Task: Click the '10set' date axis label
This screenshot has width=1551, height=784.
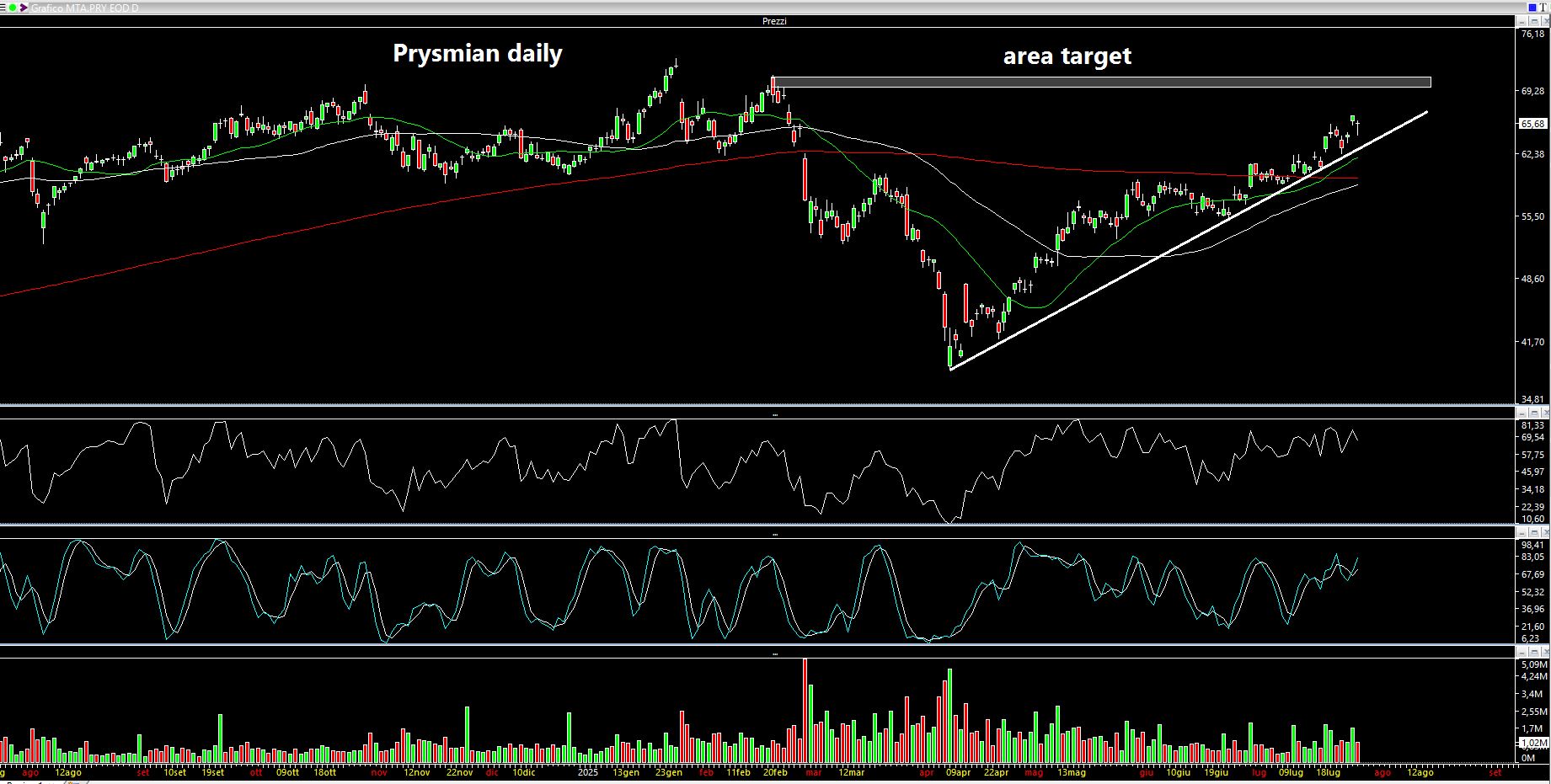Action: pyautogui.click(x=175, y=772)
